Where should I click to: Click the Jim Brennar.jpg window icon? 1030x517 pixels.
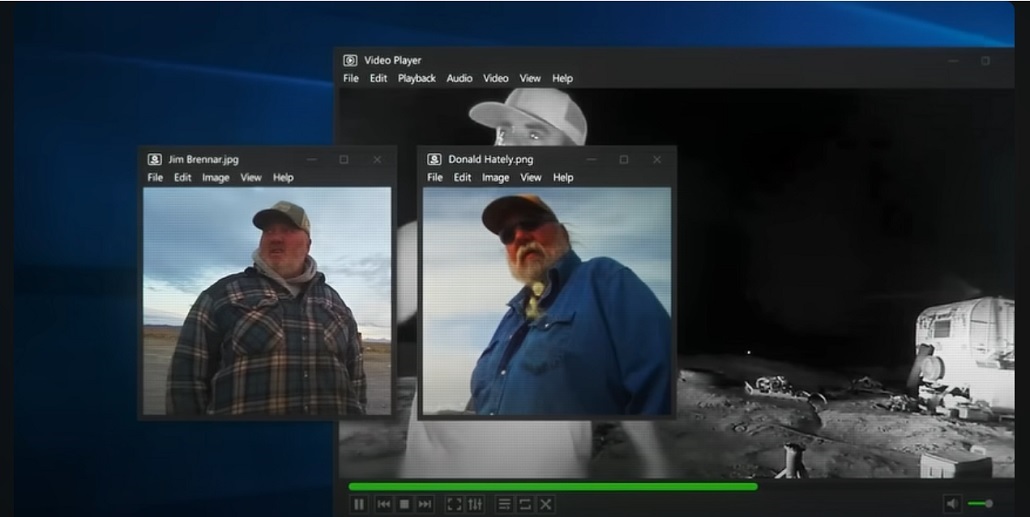154,160
